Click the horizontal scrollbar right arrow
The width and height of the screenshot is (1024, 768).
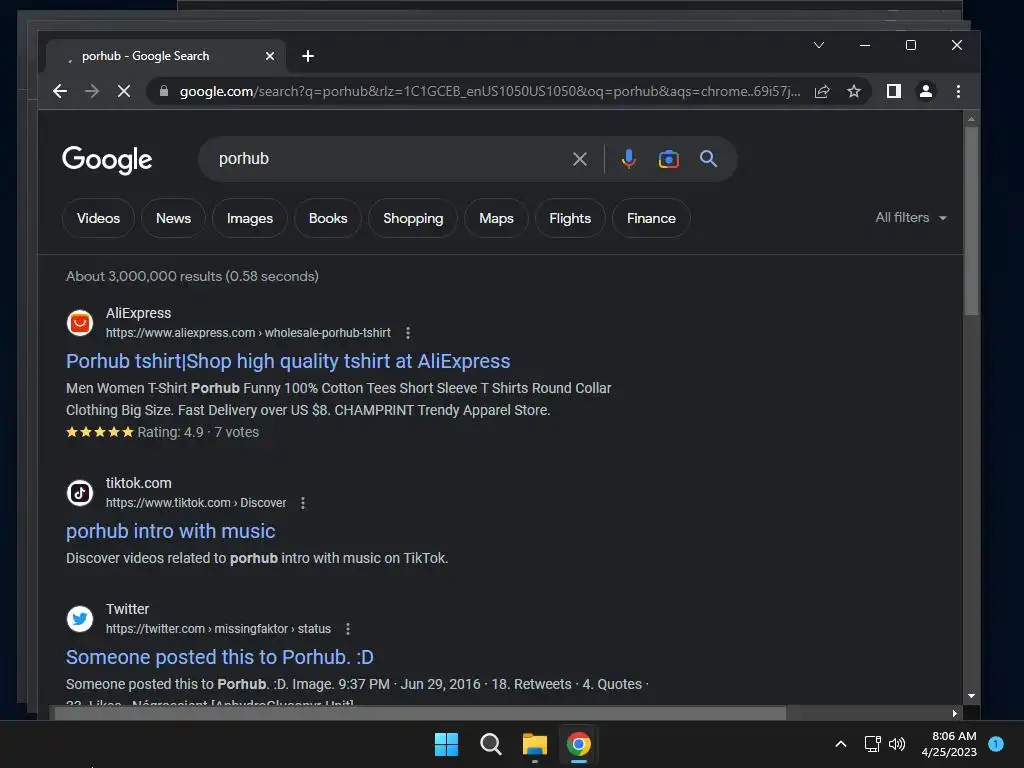coord(955,713)
